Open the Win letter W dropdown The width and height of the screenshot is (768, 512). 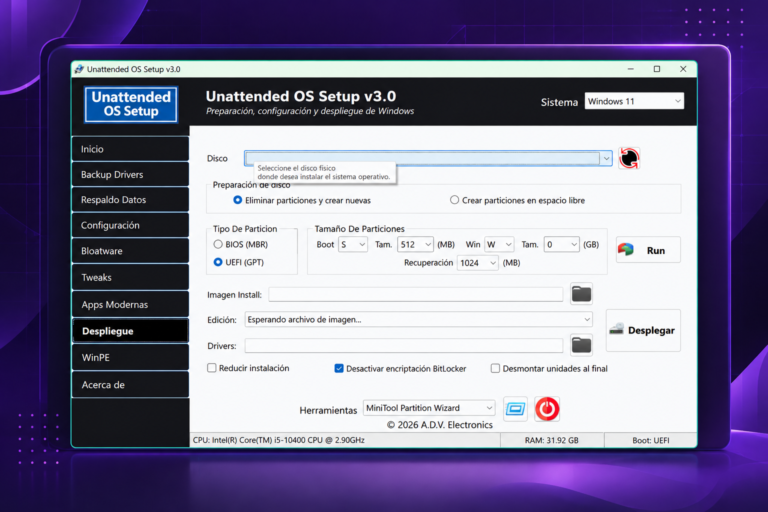(x=499, y=244)
